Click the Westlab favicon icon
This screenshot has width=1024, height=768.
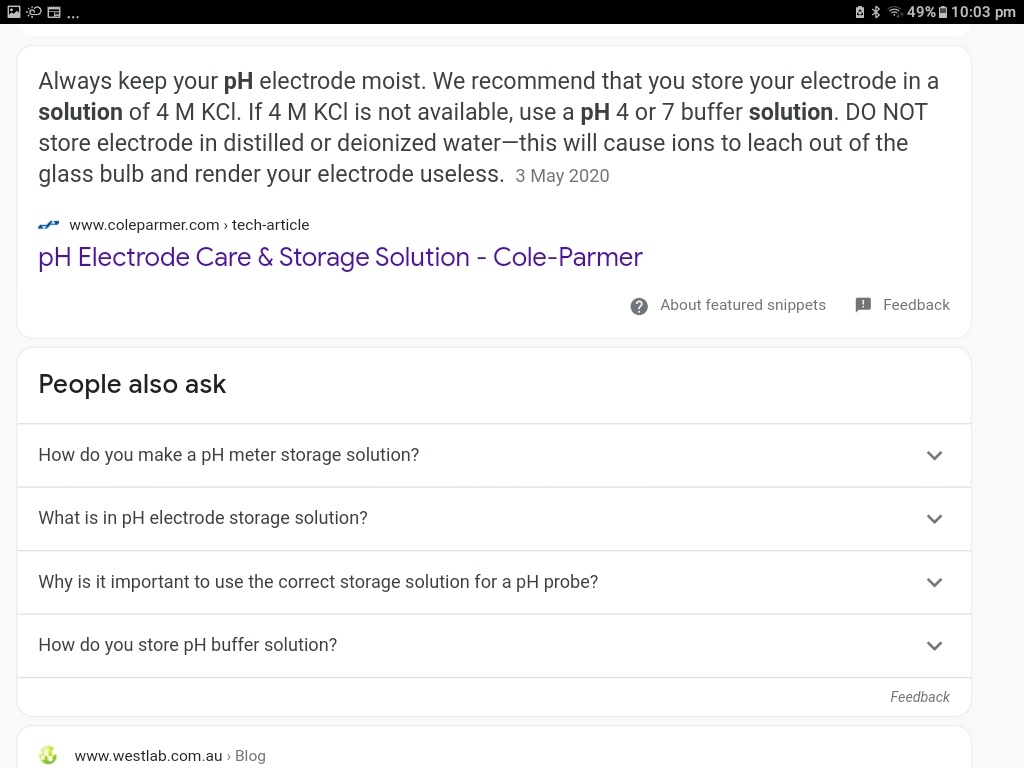(x=48, y=756)
